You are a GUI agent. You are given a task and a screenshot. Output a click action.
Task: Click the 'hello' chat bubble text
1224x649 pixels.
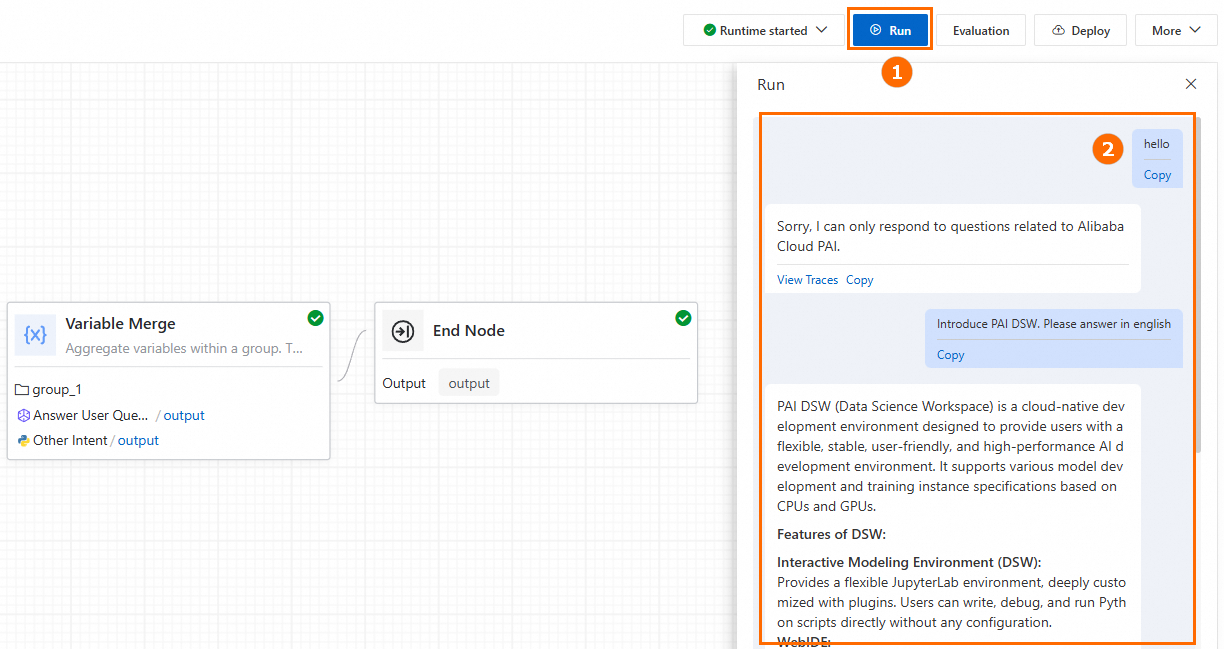click(x=1156, y=144)
